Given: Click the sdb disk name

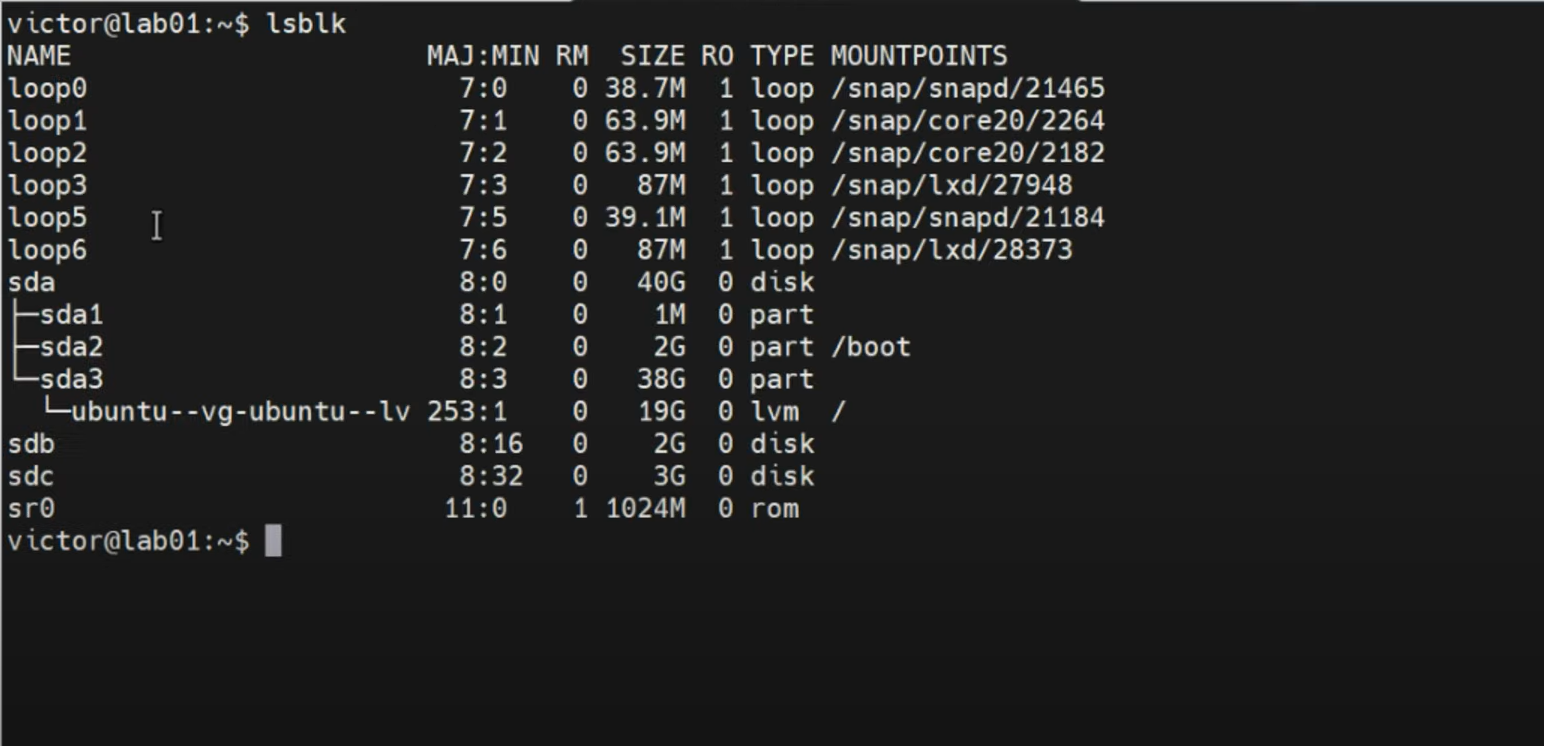Looking at the screenshot, I should (x=31, y=444).
